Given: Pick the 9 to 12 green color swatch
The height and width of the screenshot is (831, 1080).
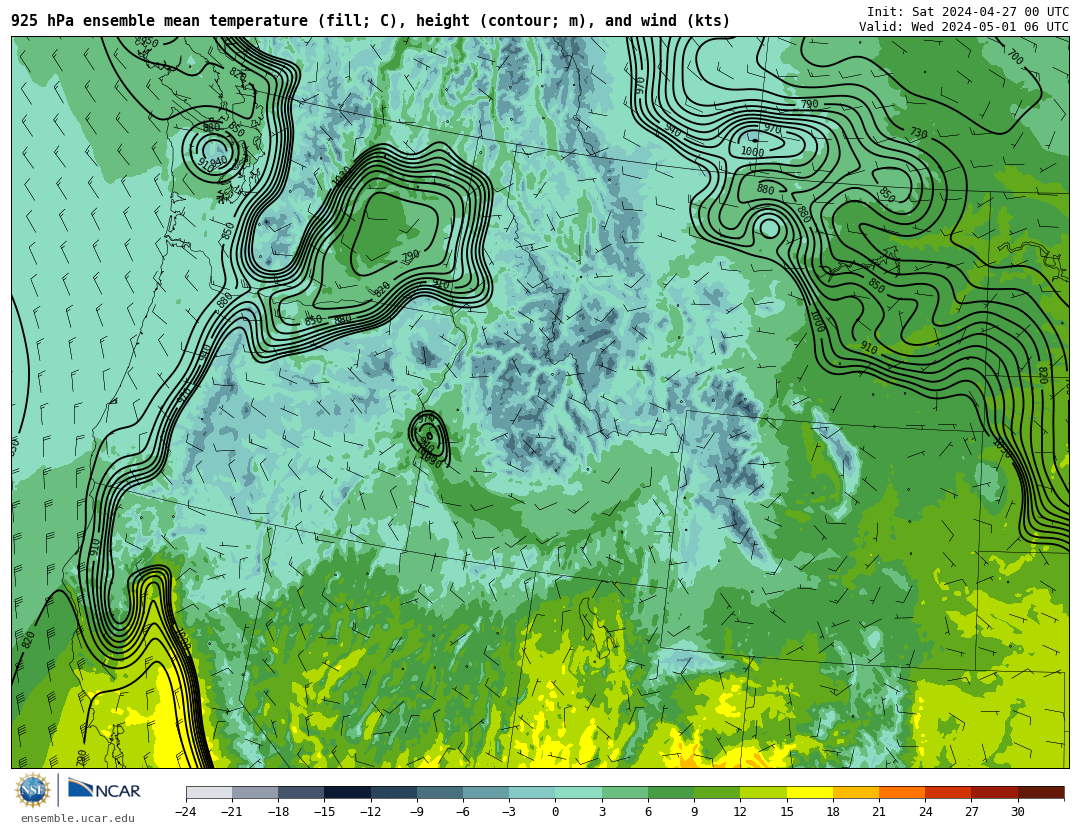Looking at the screenshot, I should pyautogui.click(x=717, y=792).
